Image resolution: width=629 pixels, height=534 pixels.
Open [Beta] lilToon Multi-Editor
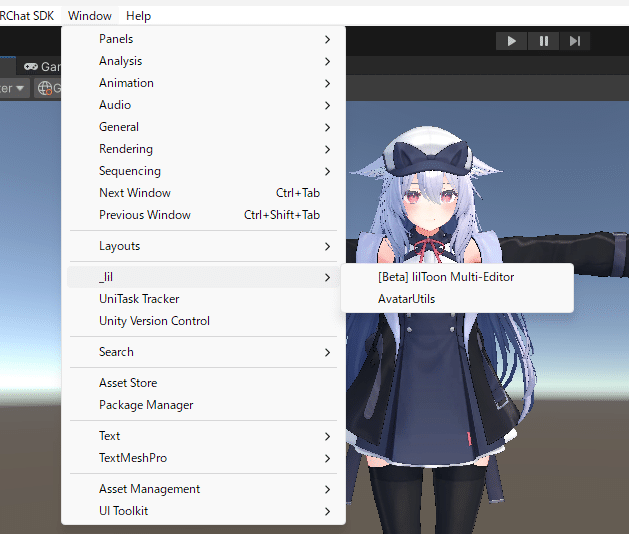(x=457, y=277)
